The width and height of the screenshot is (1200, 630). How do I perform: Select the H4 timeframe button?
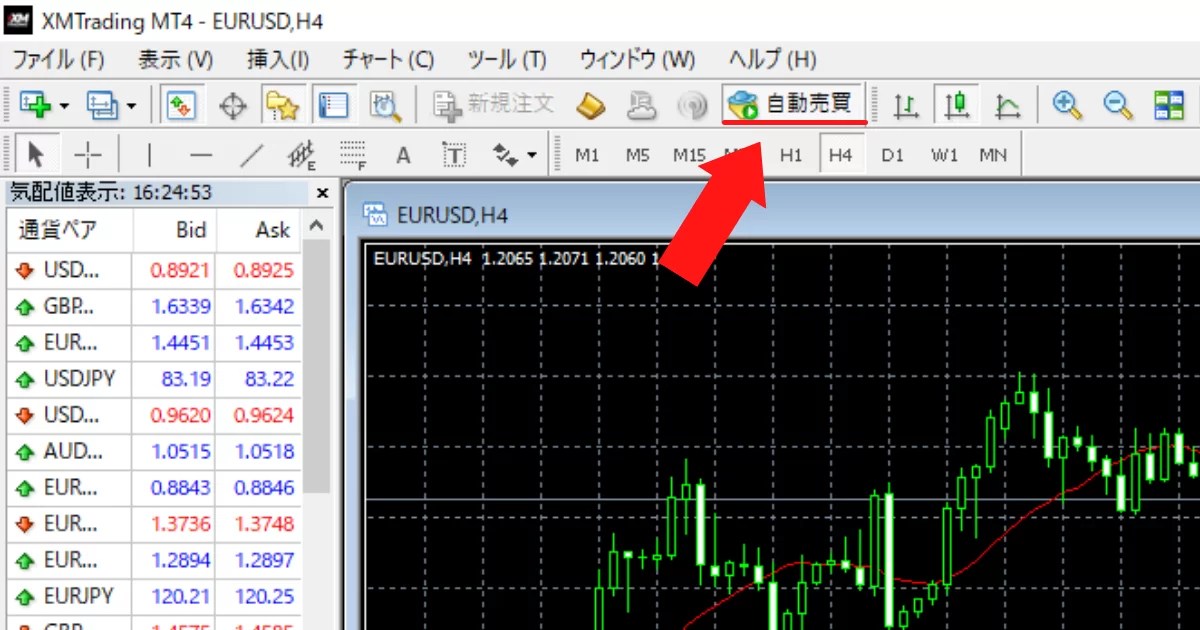pos(841,155)
